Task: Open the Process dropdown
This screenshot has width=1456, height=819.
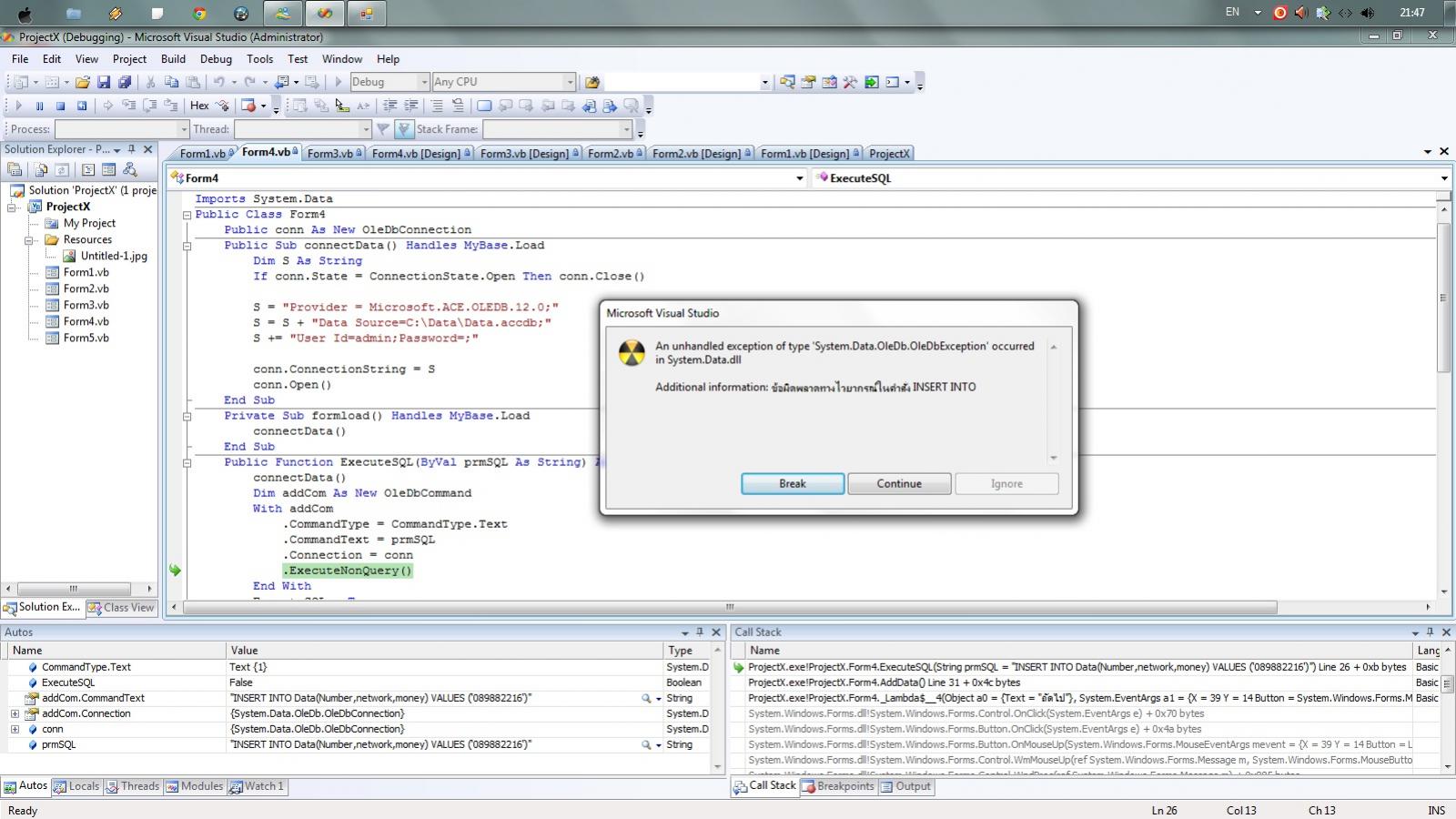Action: point(183,129)
